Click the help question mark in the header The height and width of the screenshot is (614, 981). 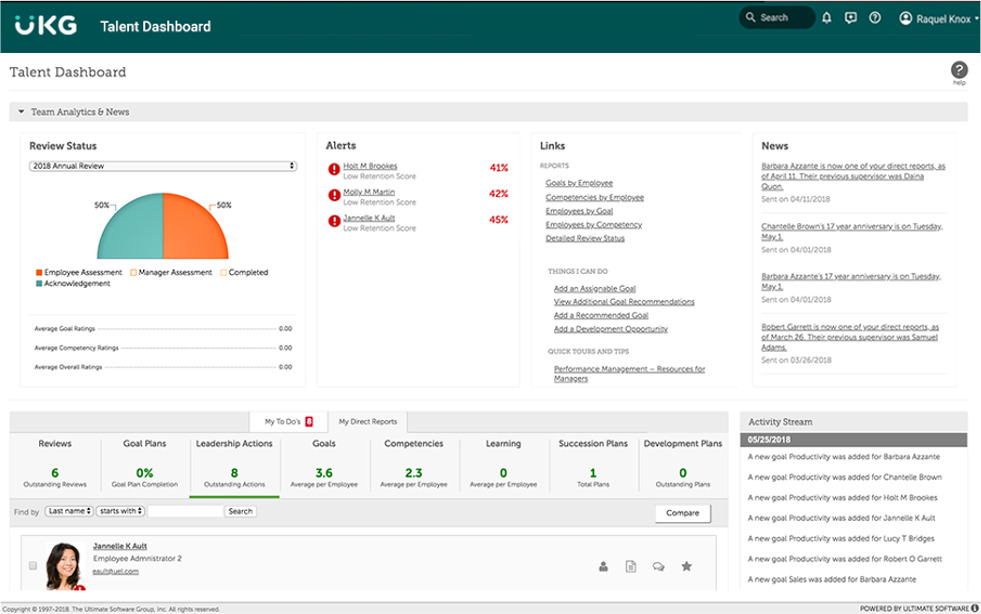[875, 17]
